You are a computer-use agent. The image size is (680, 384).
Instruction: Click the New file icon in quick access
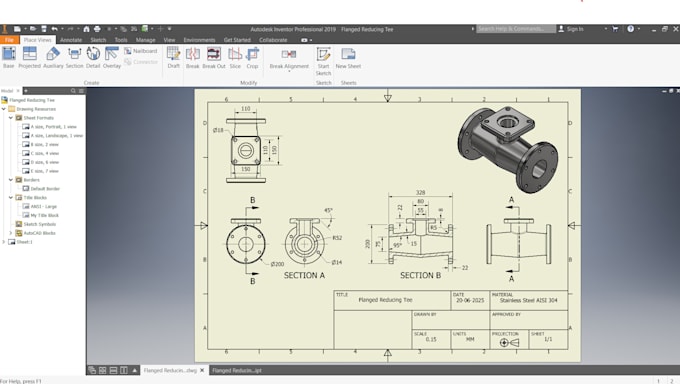coord(17,29)
